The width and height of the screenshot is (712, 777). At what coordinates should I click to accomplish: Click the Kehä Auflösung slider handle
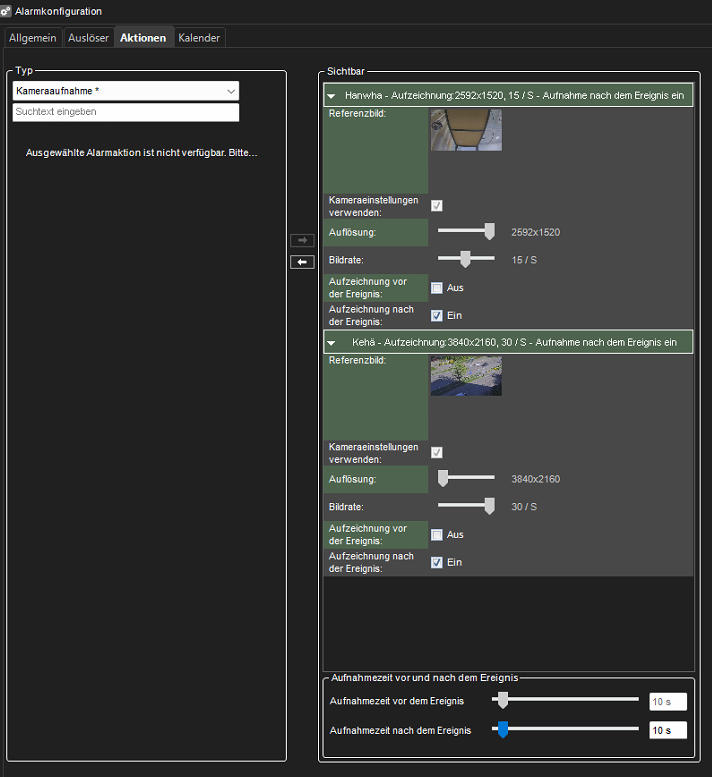(x=443, y=478)
